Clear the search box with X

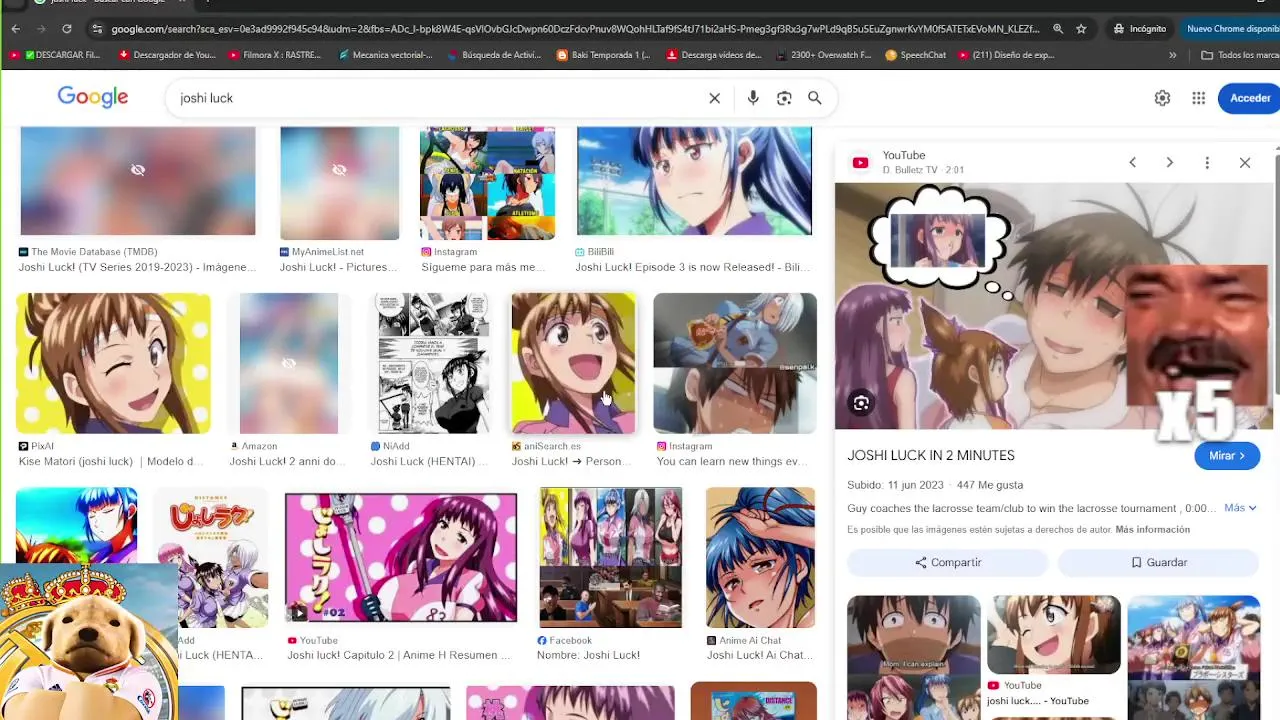click(714, 98)
